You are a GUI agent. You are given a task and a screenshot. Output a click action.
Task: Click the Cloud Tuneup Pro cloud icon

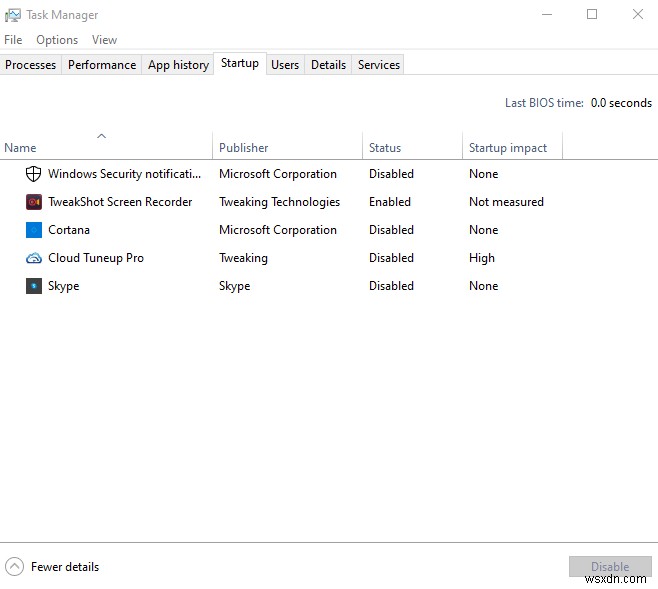tap(34, 258)
